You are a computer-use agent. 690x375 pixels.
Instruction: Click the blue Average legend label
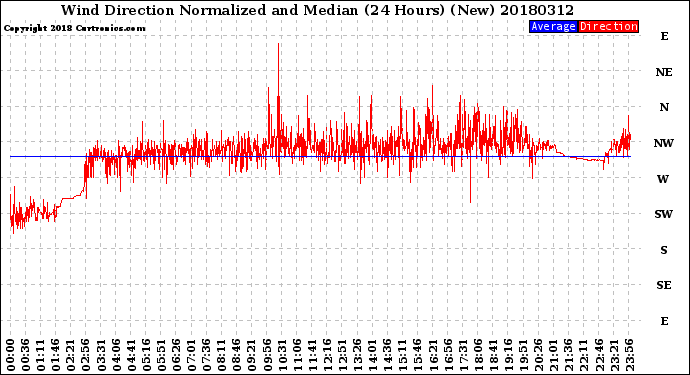(x=553, y=26)
